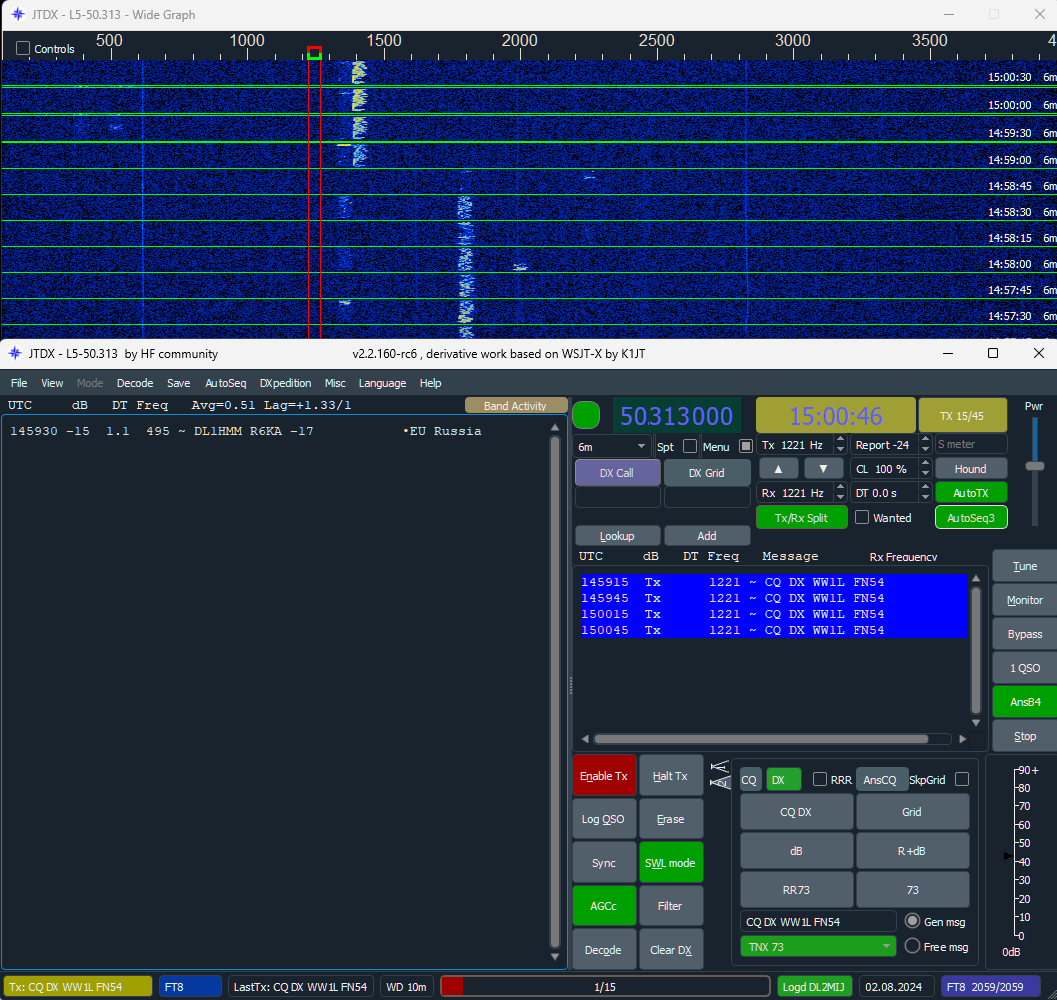Adjust the DT 0.0 s stepper
This screenshot has height=1000, width=1057.
point(925,493)
